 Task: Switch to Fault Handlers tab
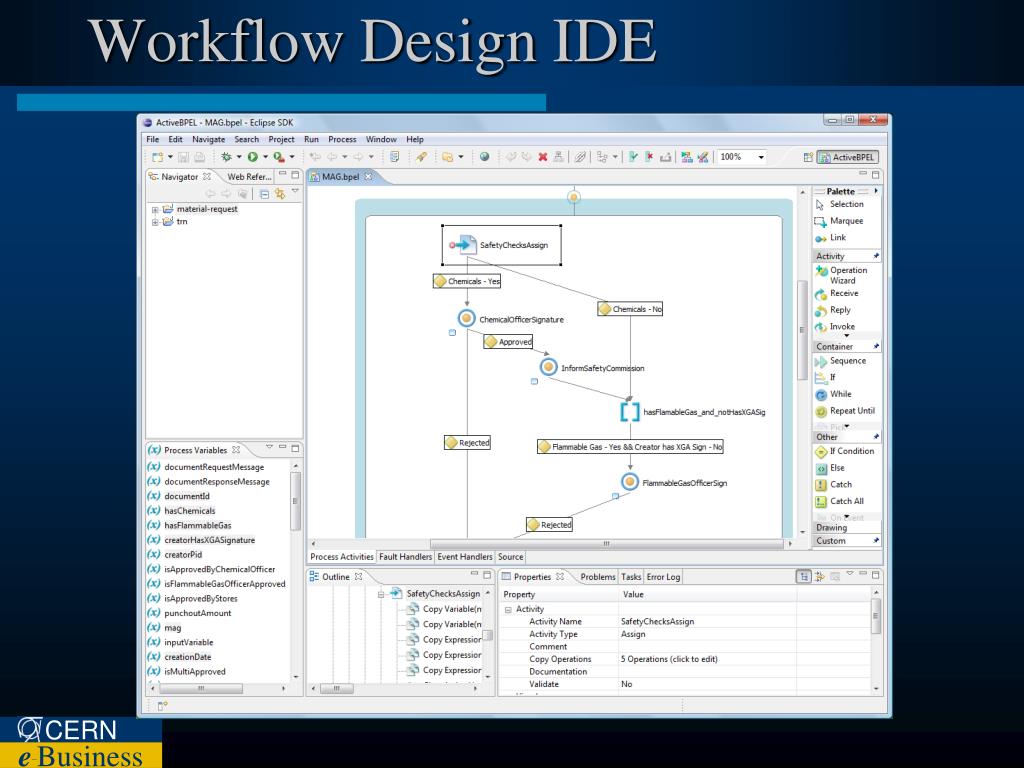pos(406,557)
